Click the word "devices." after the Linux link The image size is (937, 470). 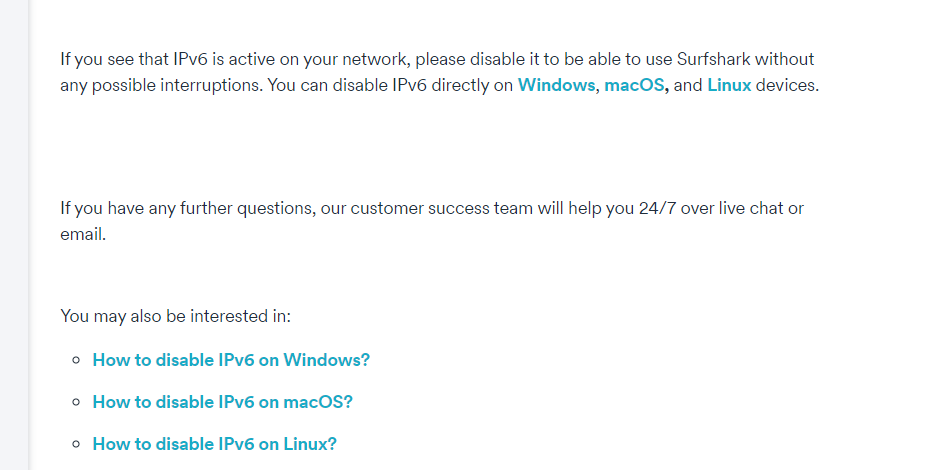(787, 85)
